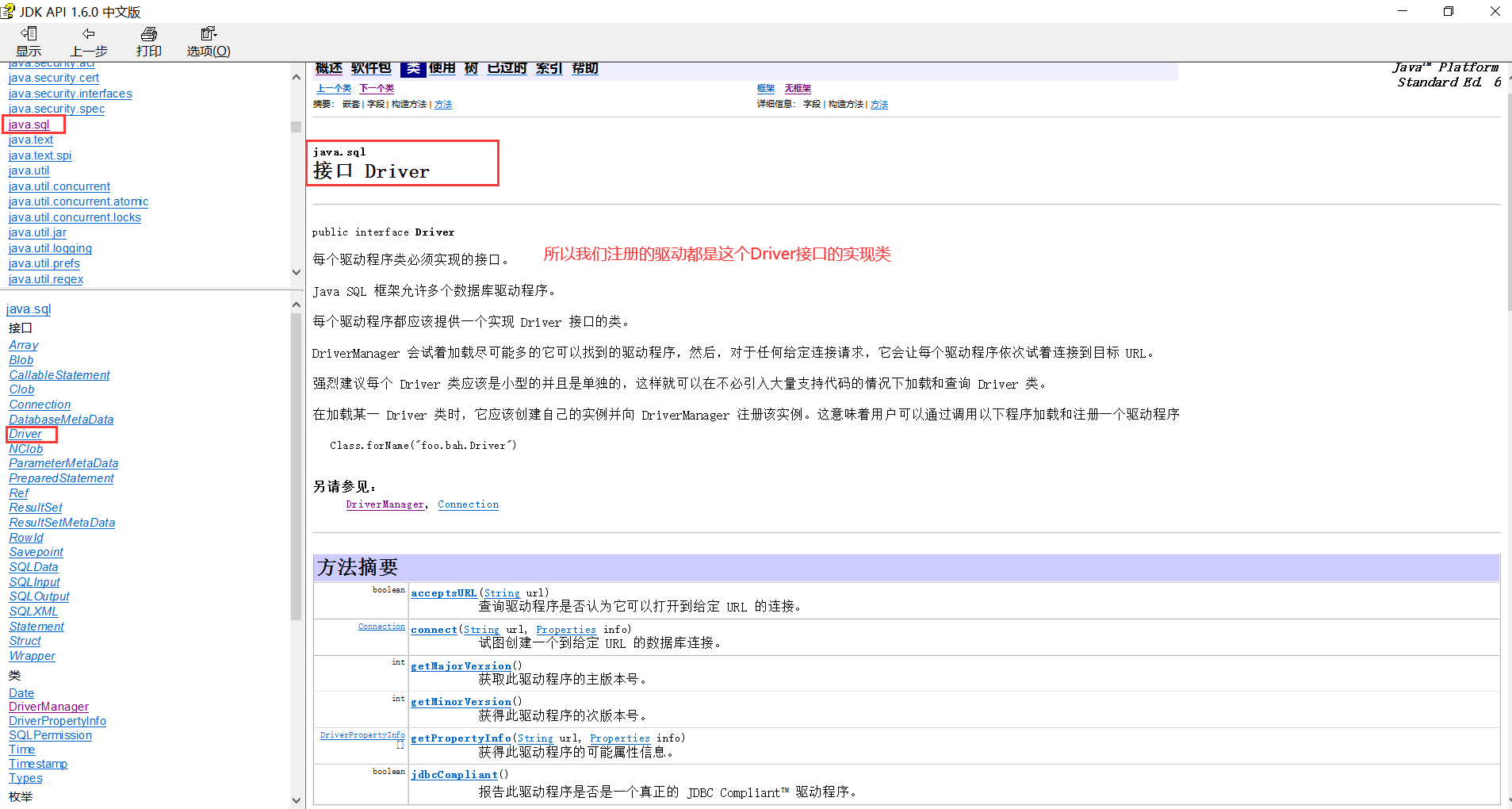Open the SQLXML interface link
Screen dimensions: 1512x809
(33, 612)
